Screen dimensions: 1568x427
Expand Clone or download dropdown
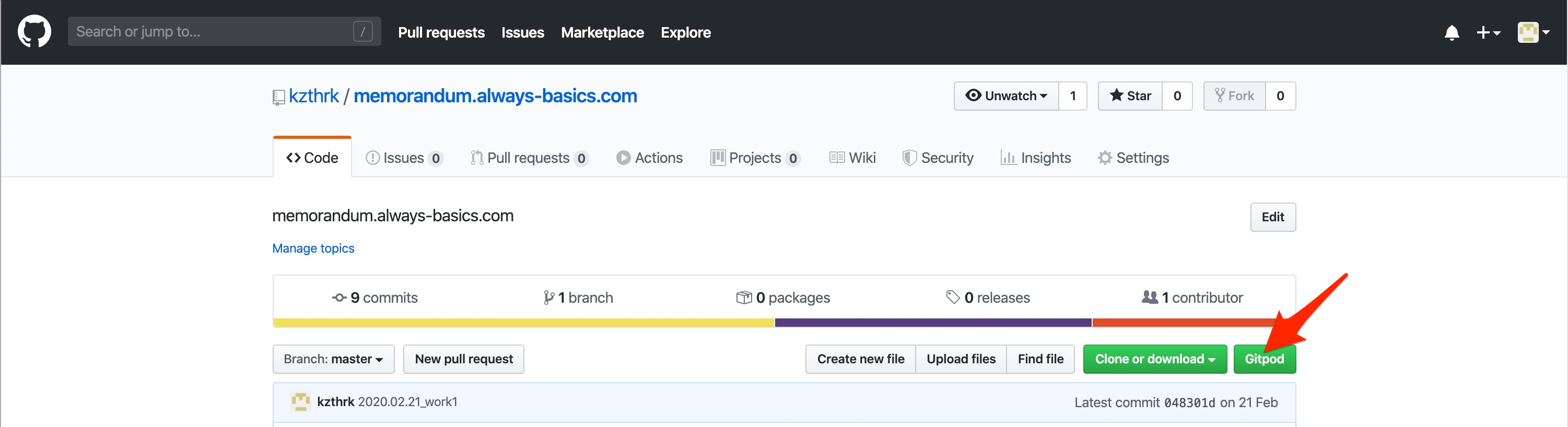[x=1155, y=359]
